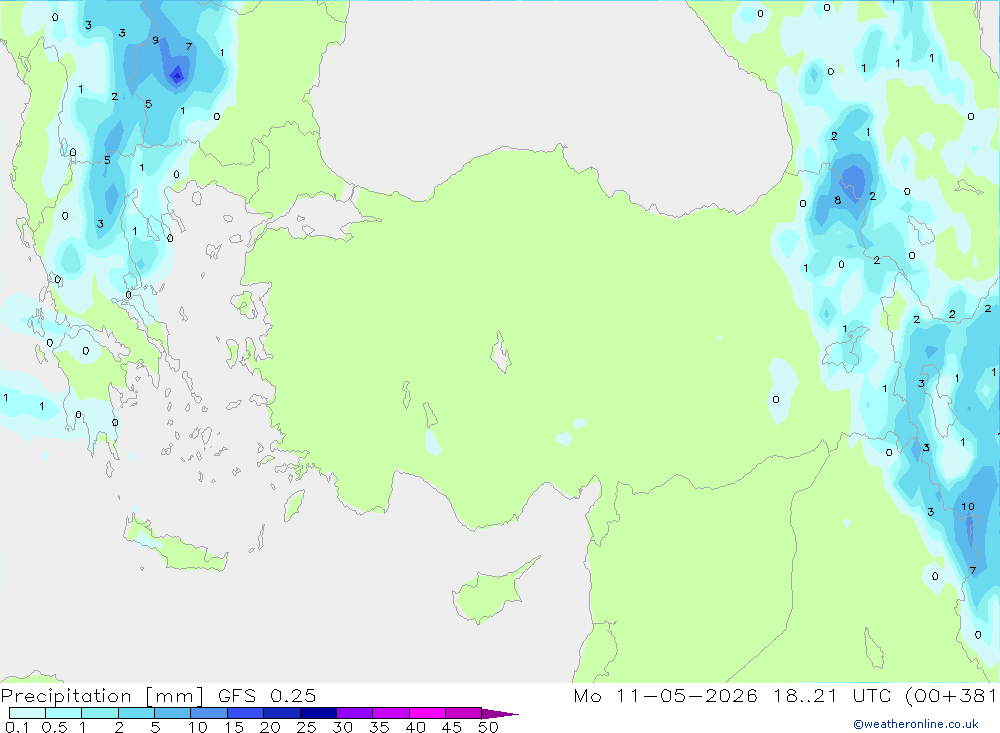This screenshot has height=733, width=1000.
Task: Click the 40–45 mm magenta legend swatch
Action: (427, 713)
